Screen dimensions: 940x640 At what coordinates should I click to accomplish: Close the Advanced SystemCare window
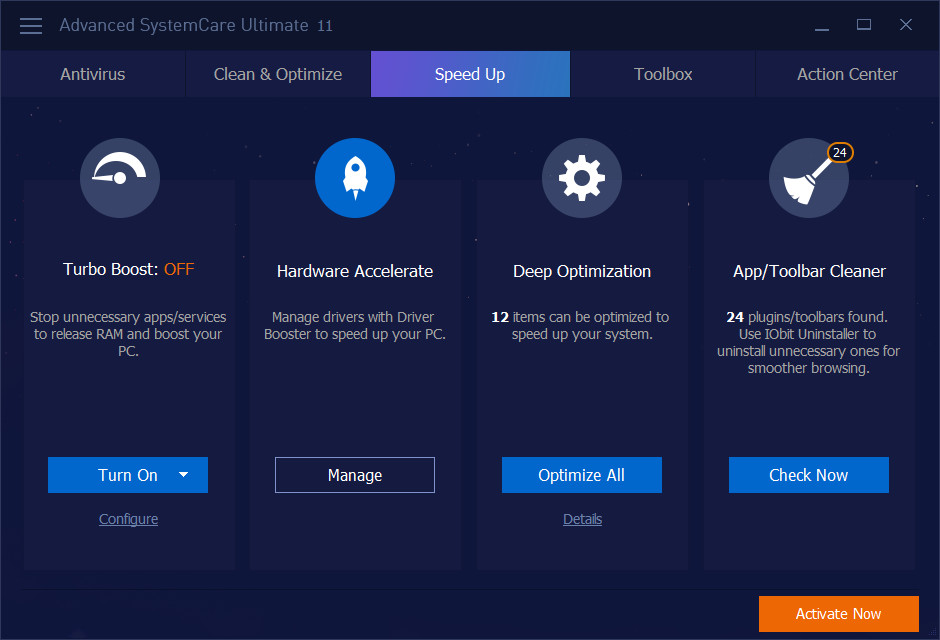pyautogui.click(x=906, y=25)
